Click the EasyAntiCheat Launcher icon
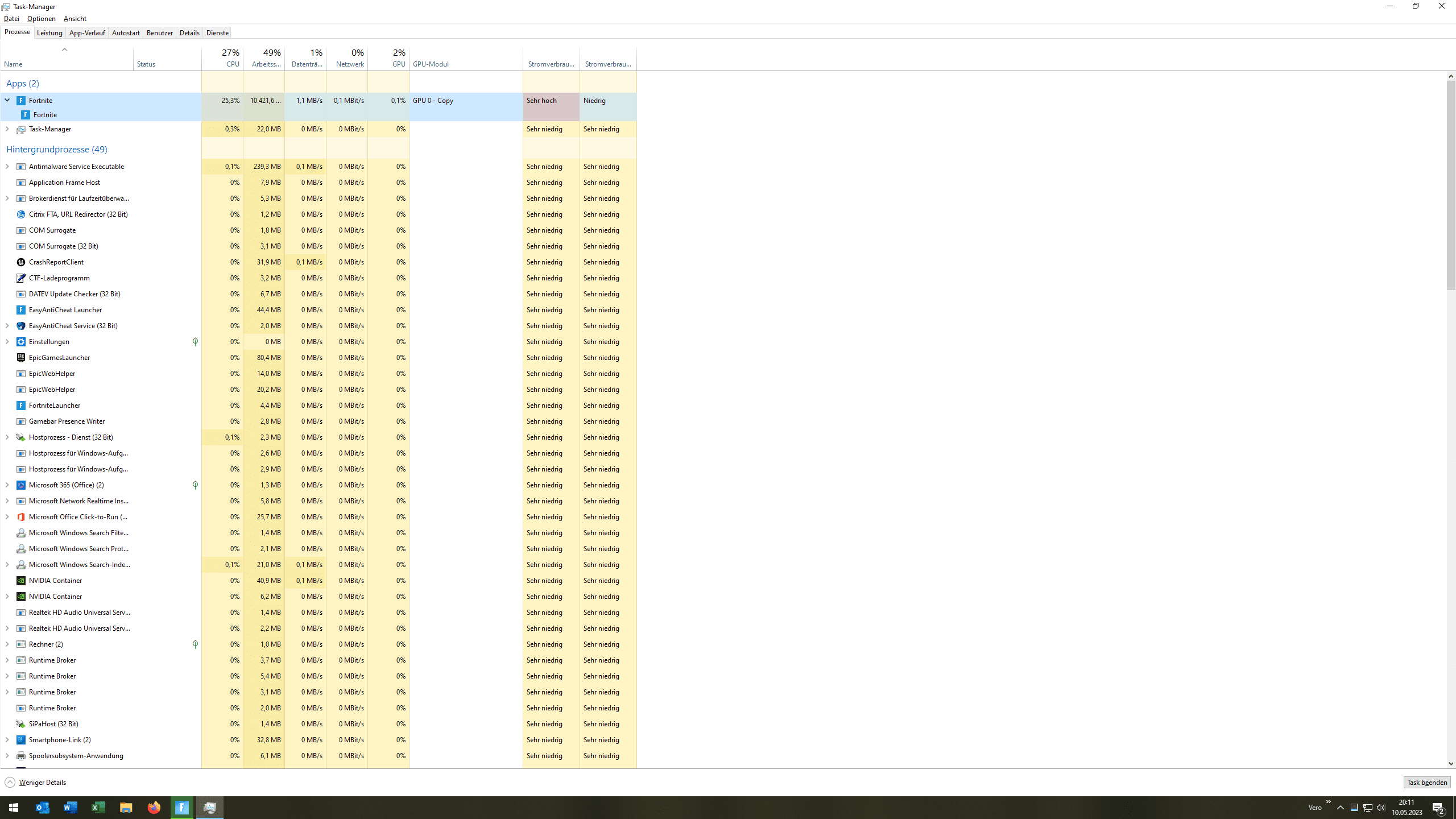Screen dimensions: 1456x819 click(21, 310)
